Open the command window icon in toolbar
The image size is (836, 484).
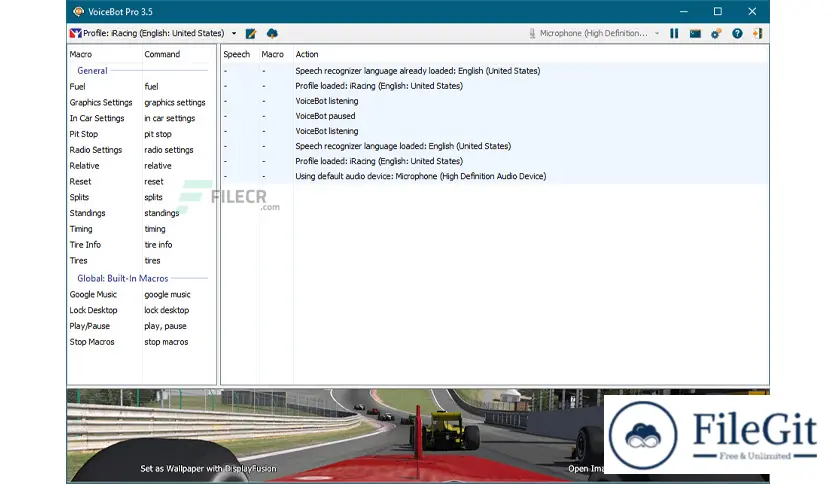695,34
